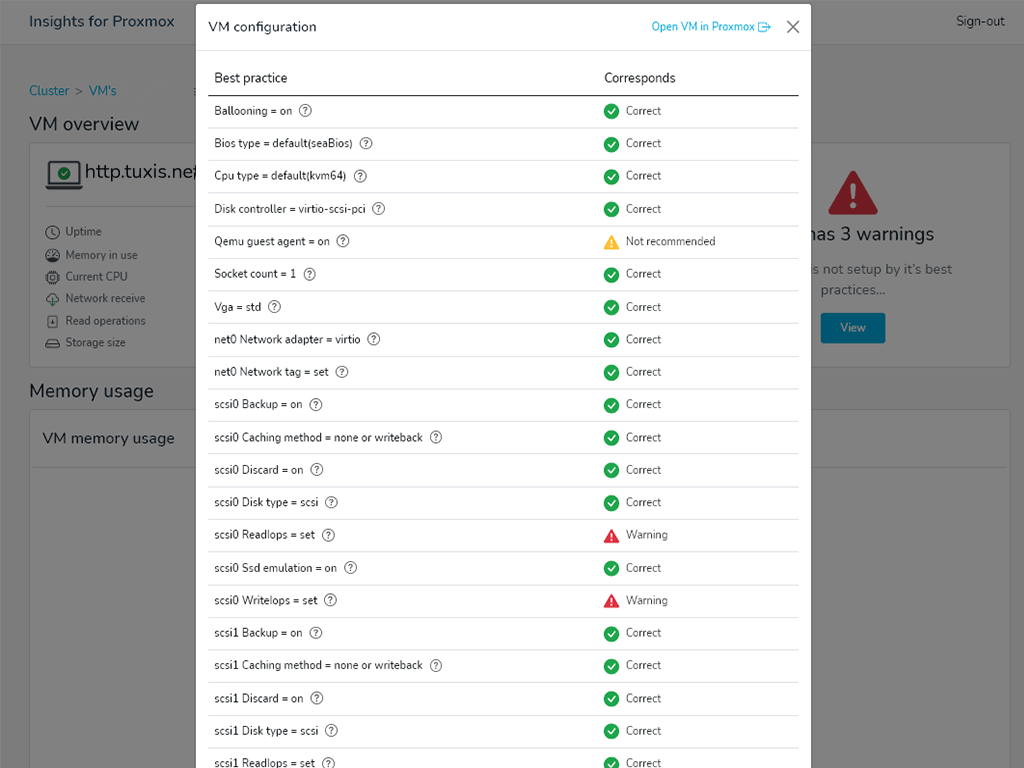Open the VM's breadcrumb link

(x=103, y=91)
